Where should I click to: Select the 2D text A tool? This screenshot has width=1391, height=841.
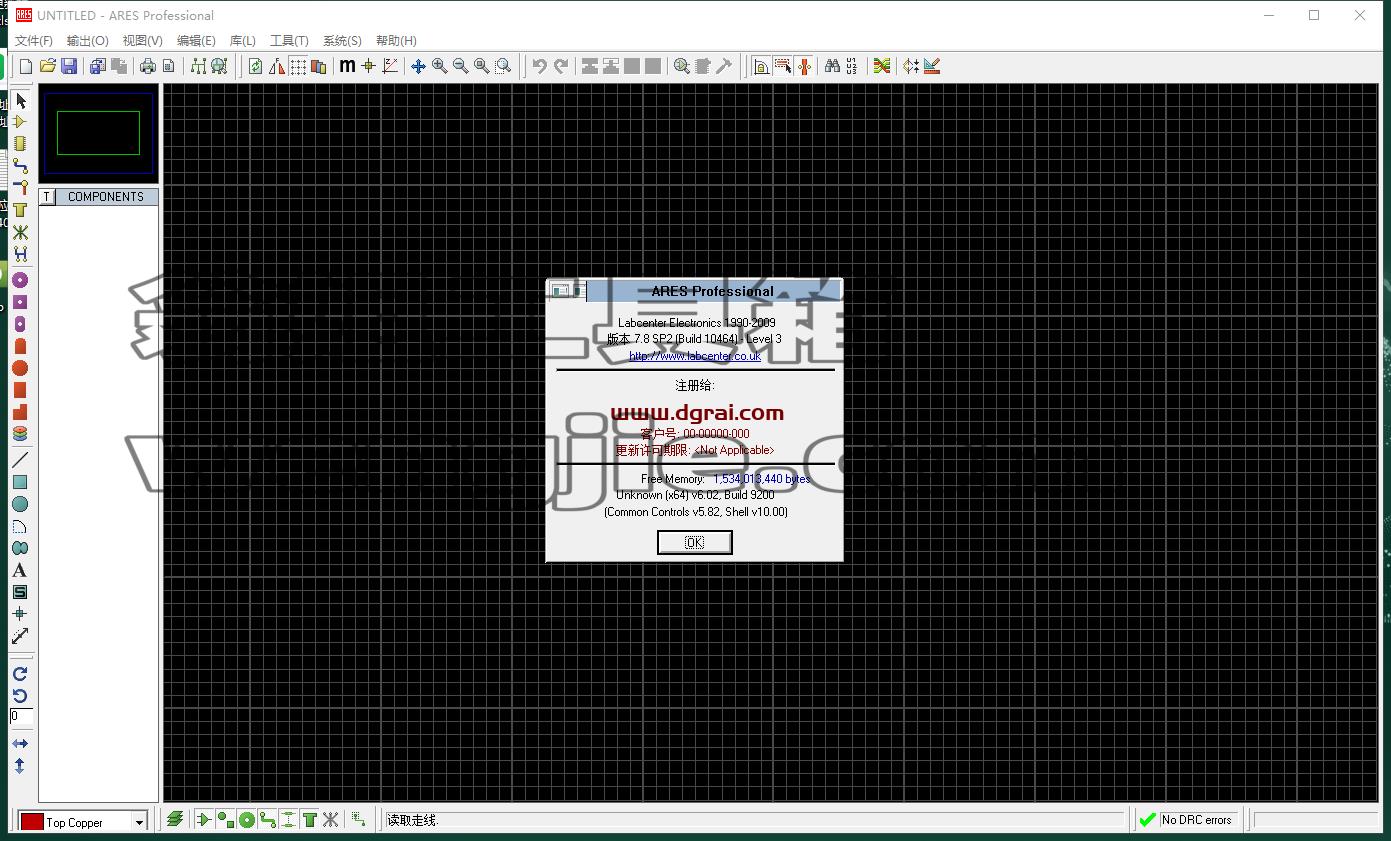[x=20, y=570]
